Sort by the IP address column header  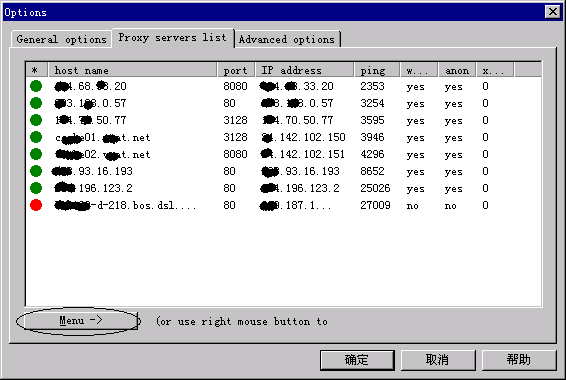305,70
